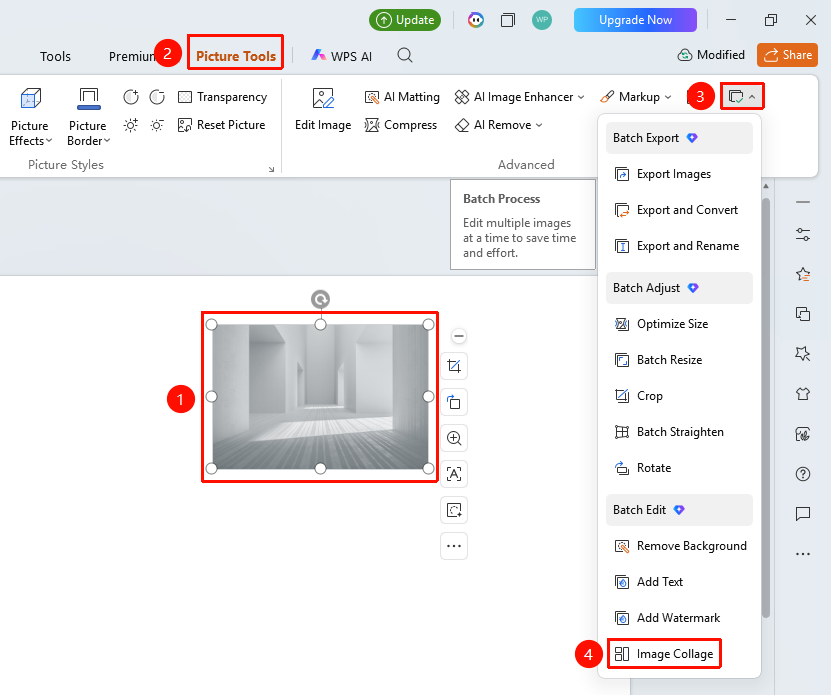The width and height of the screenshot is (831, 695).
Task: Increase picture brightness in the ribbon
Action: tap(131, 125)
